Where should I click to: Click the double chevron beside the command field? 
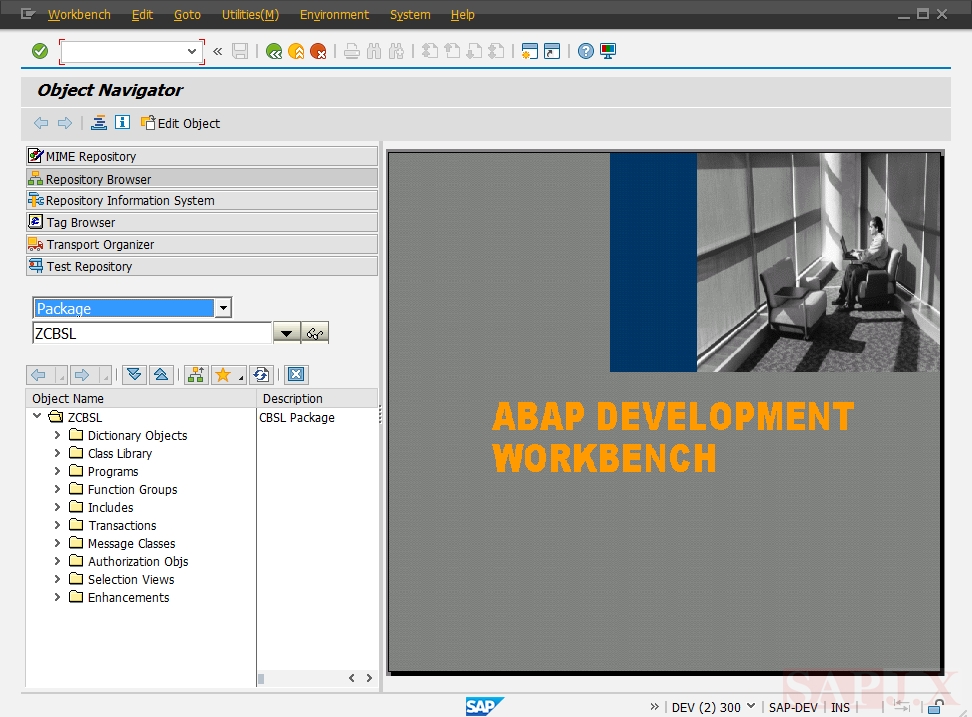(x=218, y=51)
